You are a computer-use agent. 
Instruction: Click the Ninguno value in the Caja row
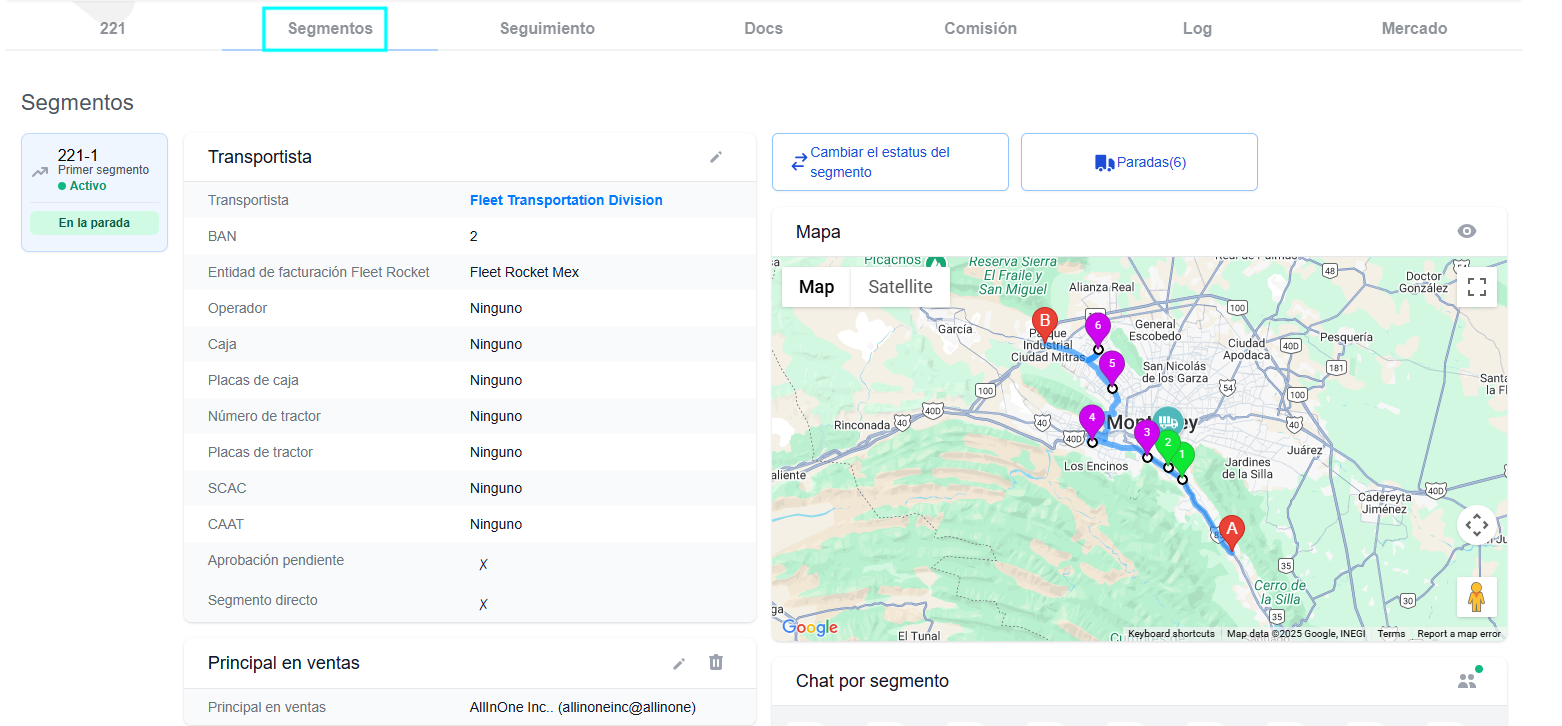pos(496,344)
